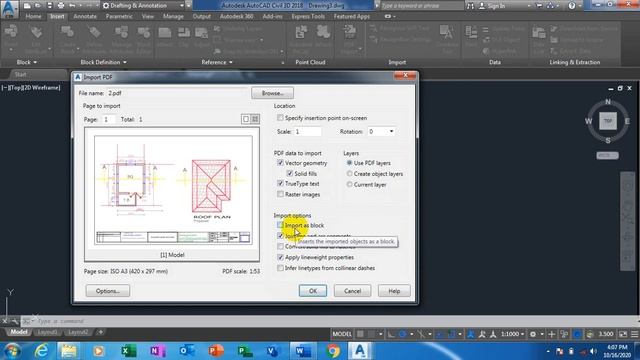640x360 pixels.
Task: Click the Plot printer icon in the quick access toolbar
Action: 61,6
